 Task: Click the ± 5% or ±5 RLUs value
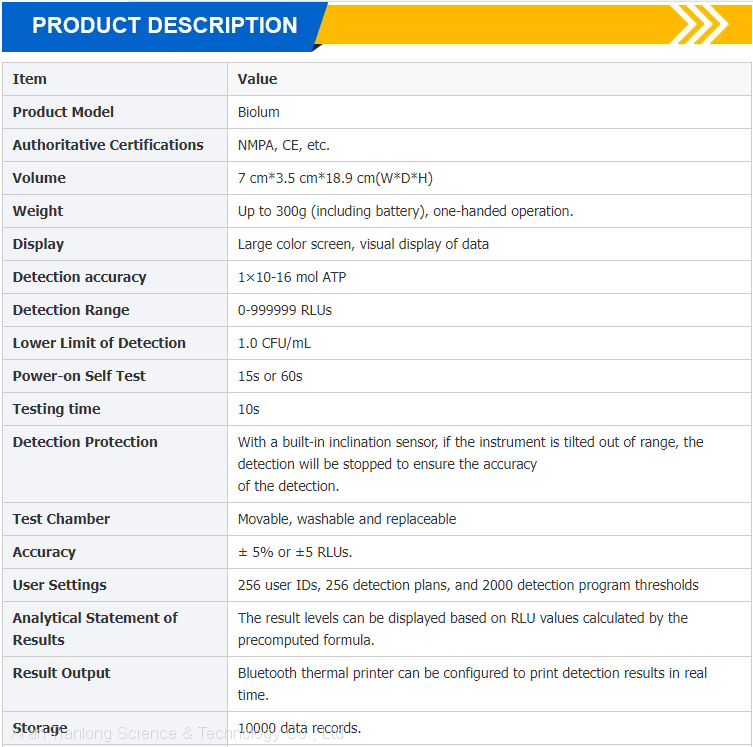pos(295,552)
